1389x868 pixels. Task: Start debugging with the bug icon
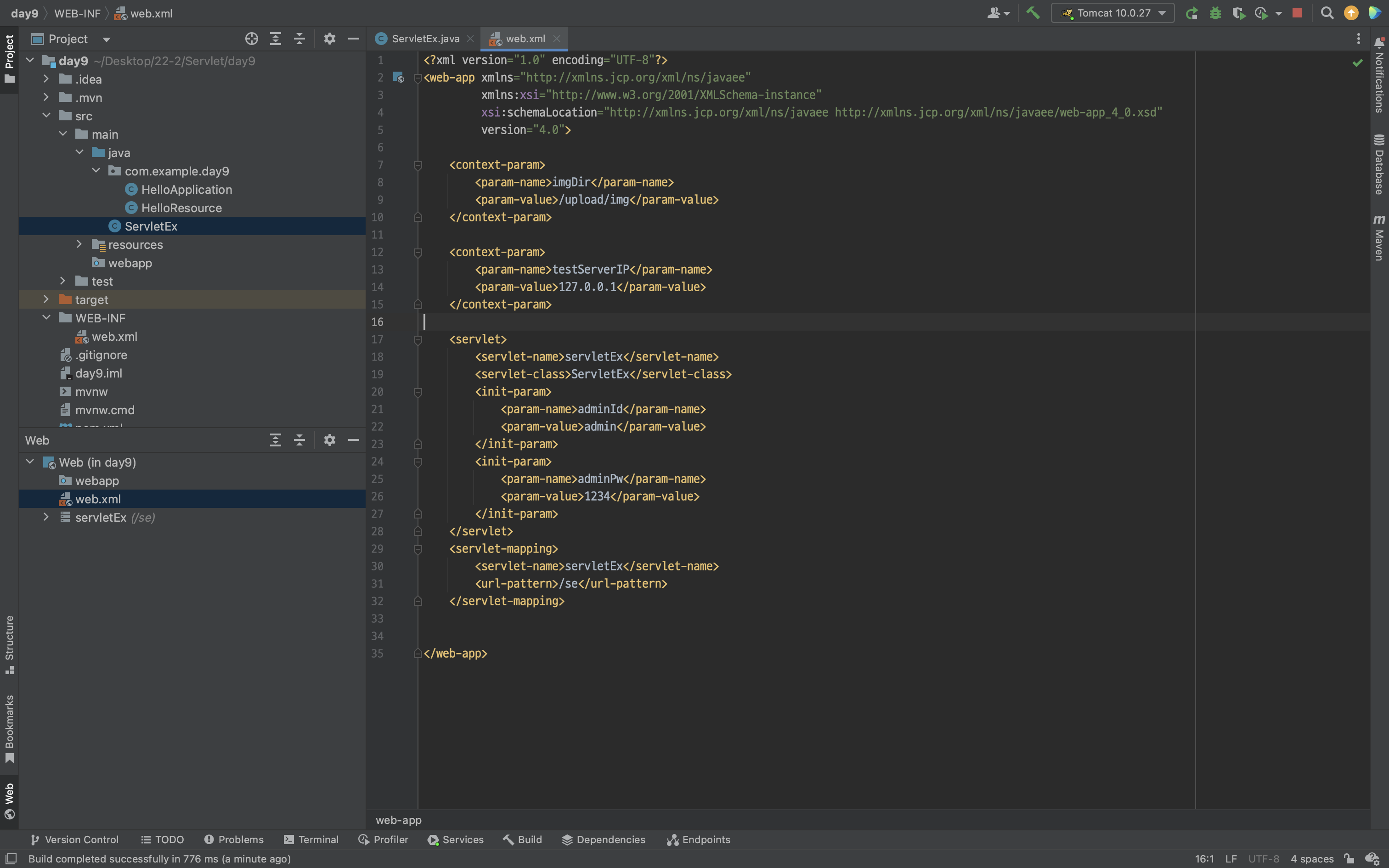coord(1214,13)
